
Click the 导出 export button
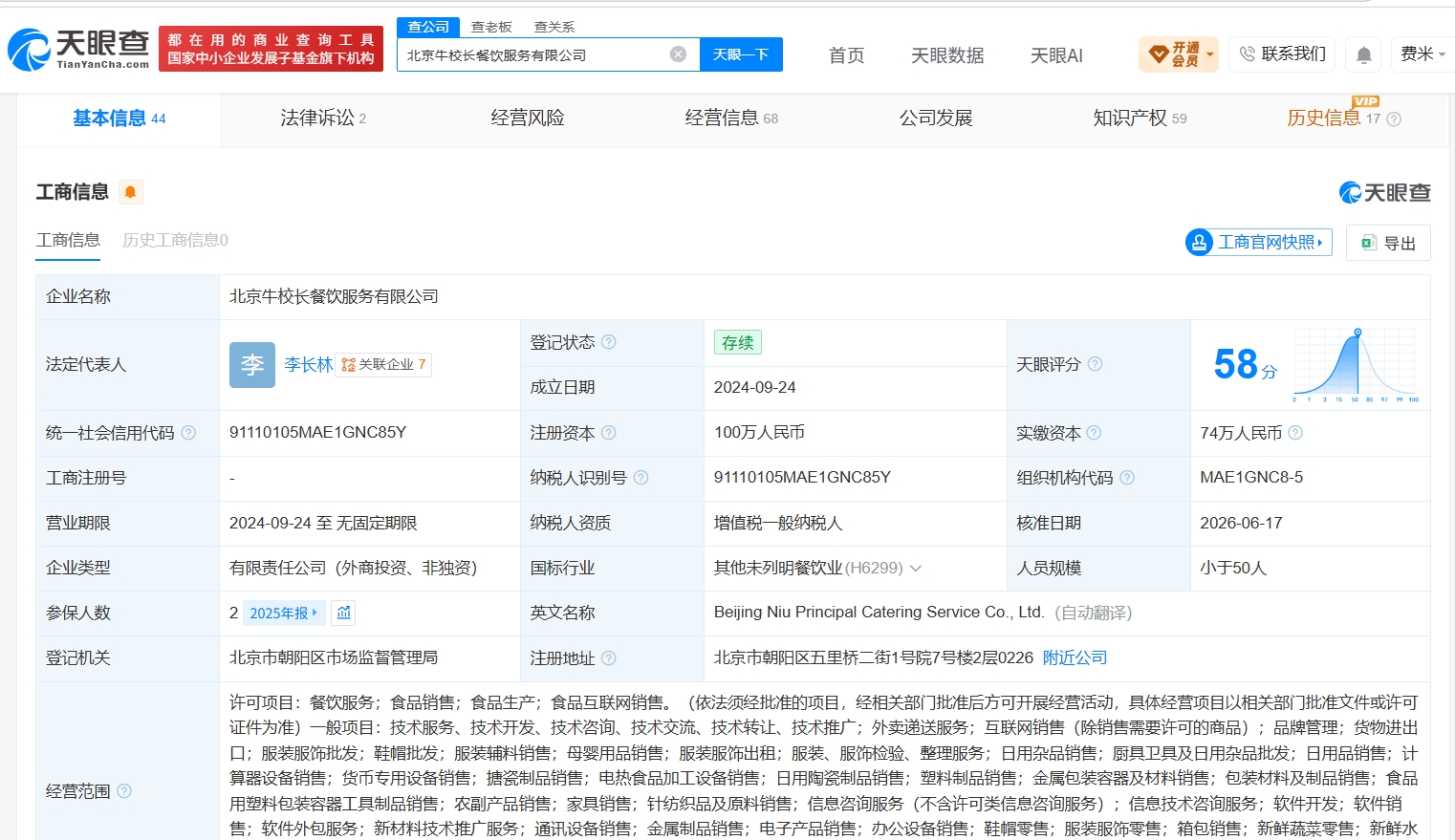coord(1388,243)
